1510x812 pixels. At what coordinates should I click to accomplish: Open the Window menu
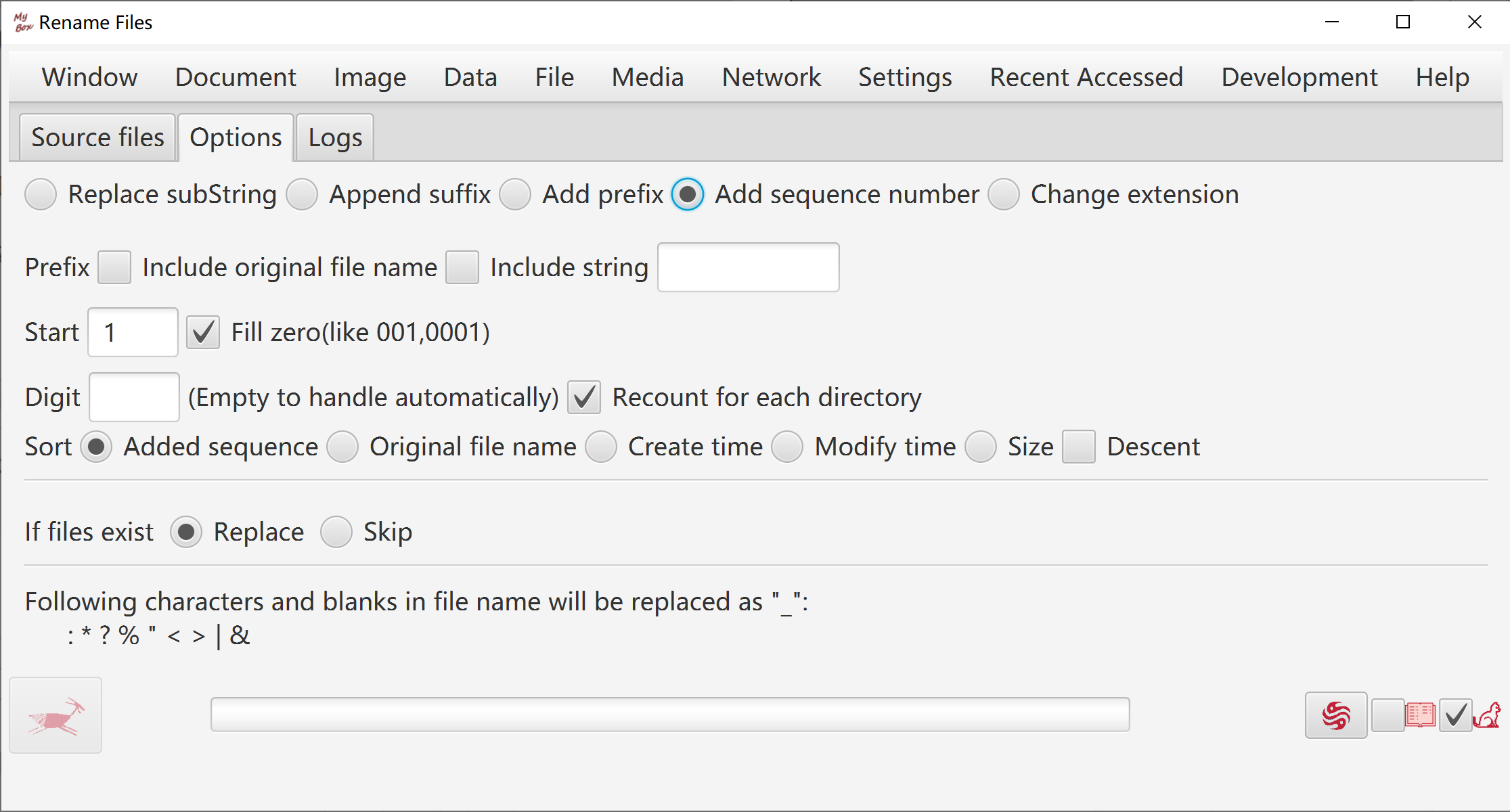(89, 77)
